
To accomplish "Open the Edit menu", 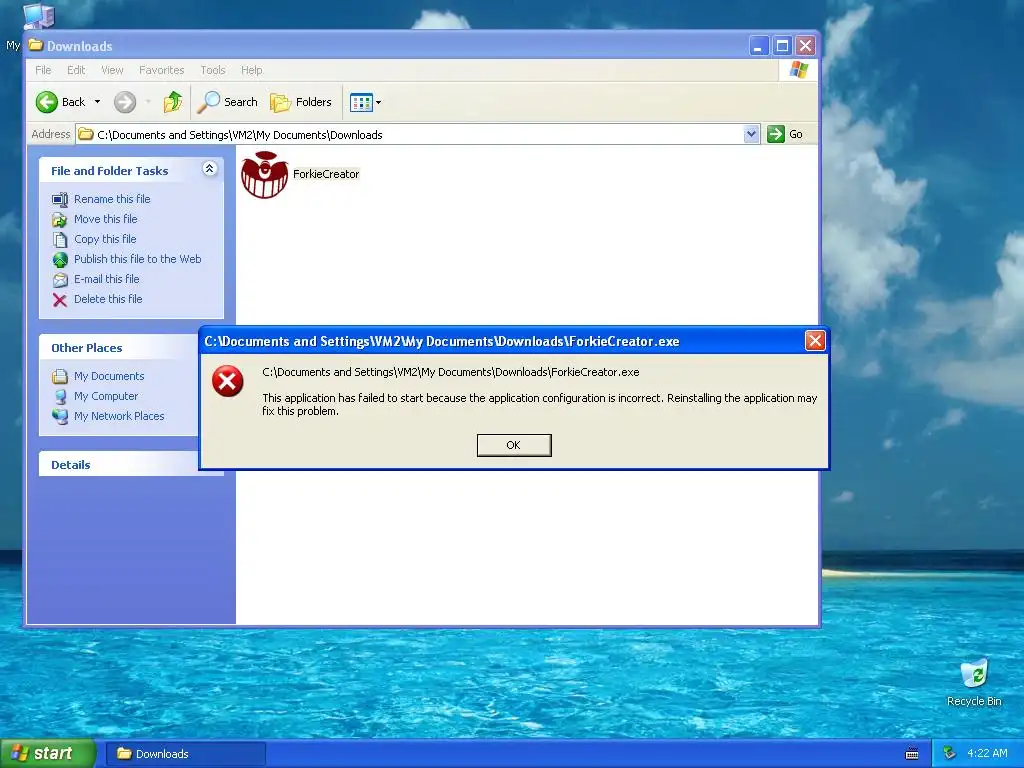I will (76, 70).
